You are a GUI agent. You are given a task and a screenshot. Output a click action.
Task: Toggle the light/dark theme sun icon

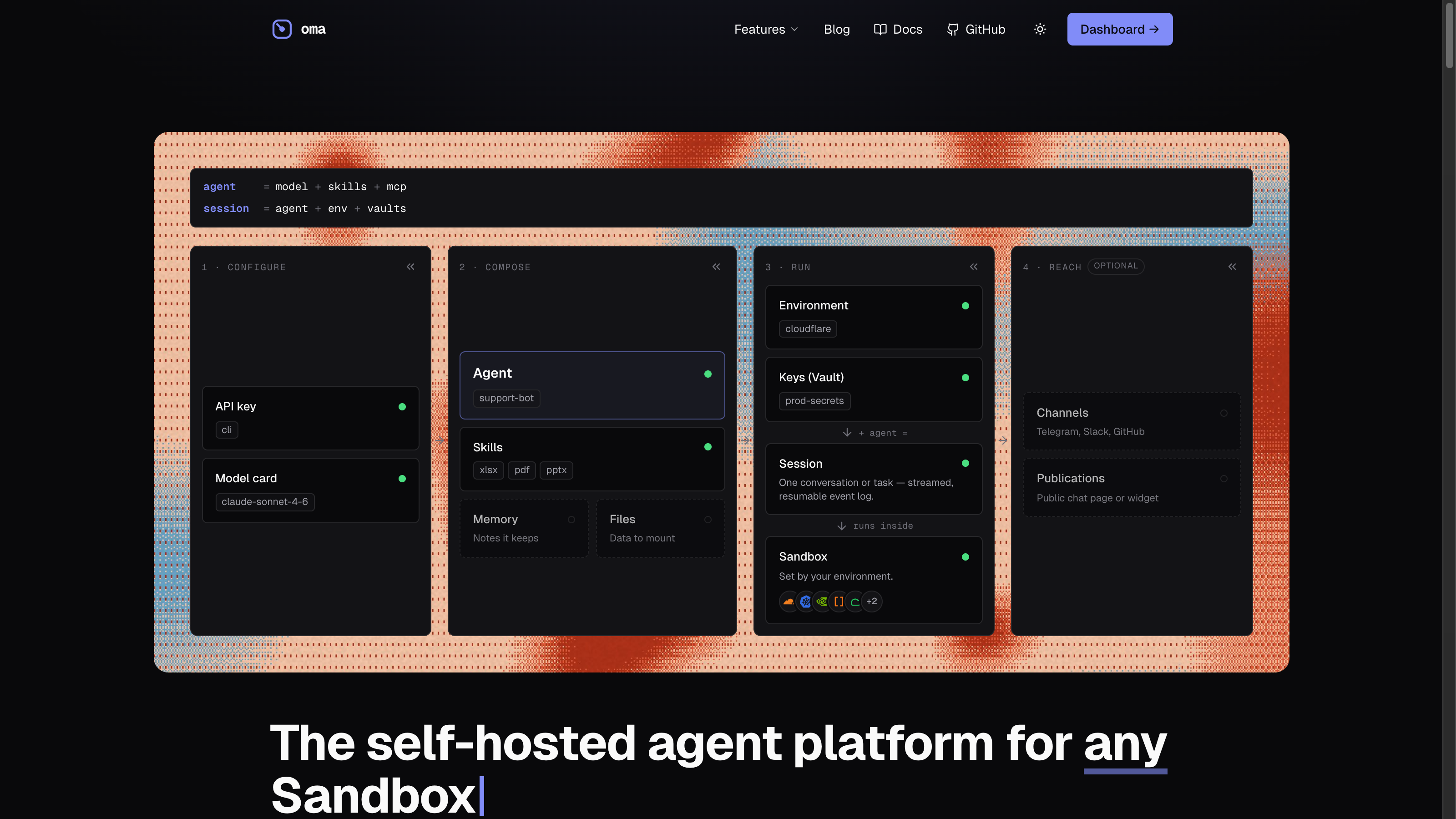coord(1040,30)
